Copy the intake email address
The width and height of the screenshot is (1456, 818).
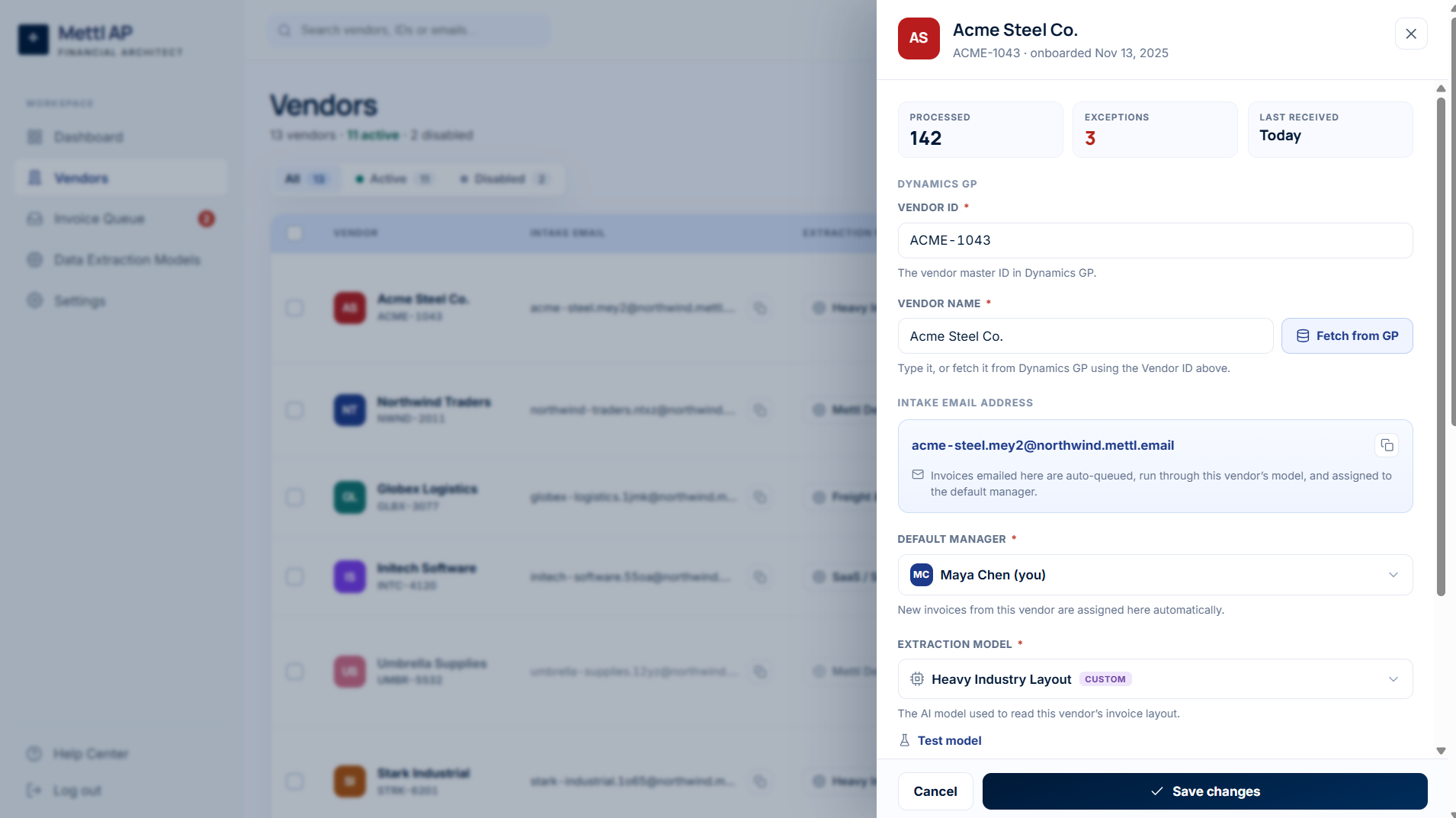[x=1387, y=445]
